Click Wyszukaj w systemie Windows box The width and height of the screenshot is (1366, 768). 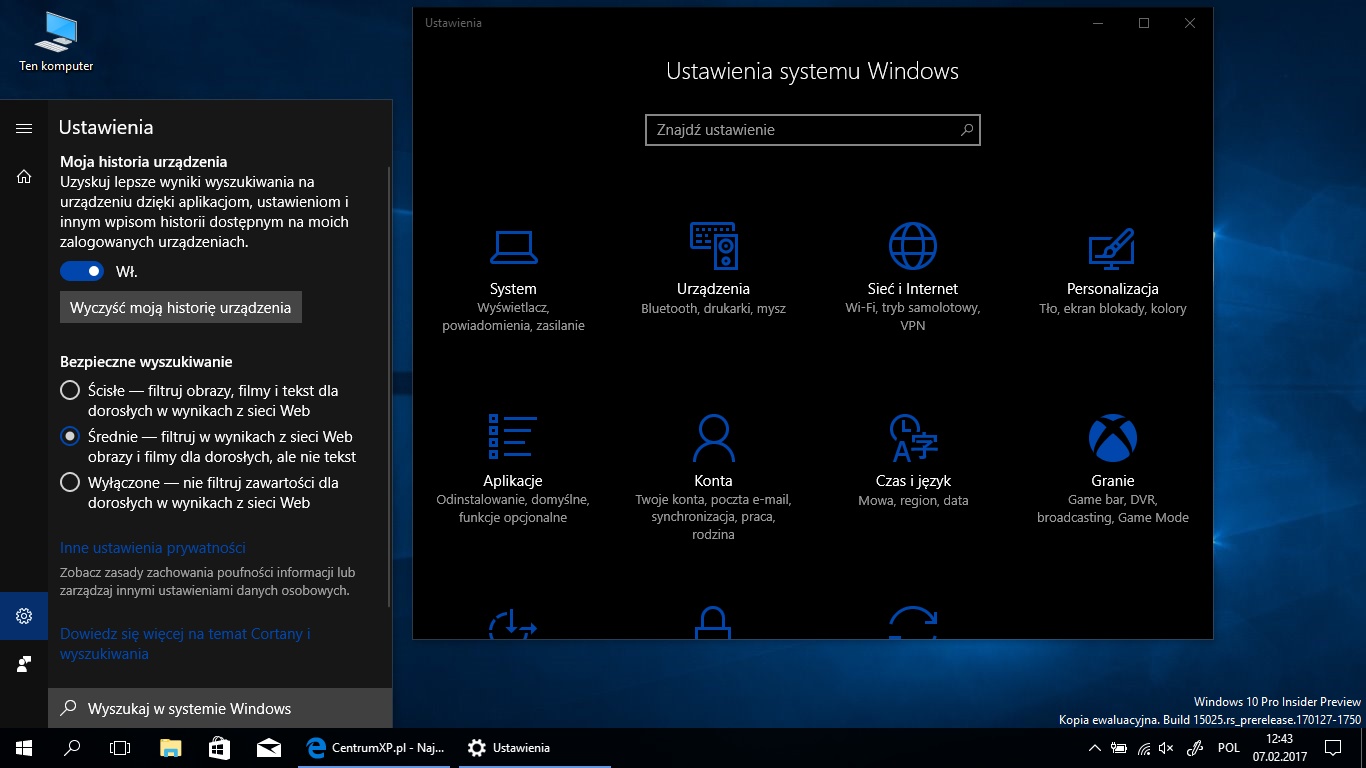tap(220, 708)
